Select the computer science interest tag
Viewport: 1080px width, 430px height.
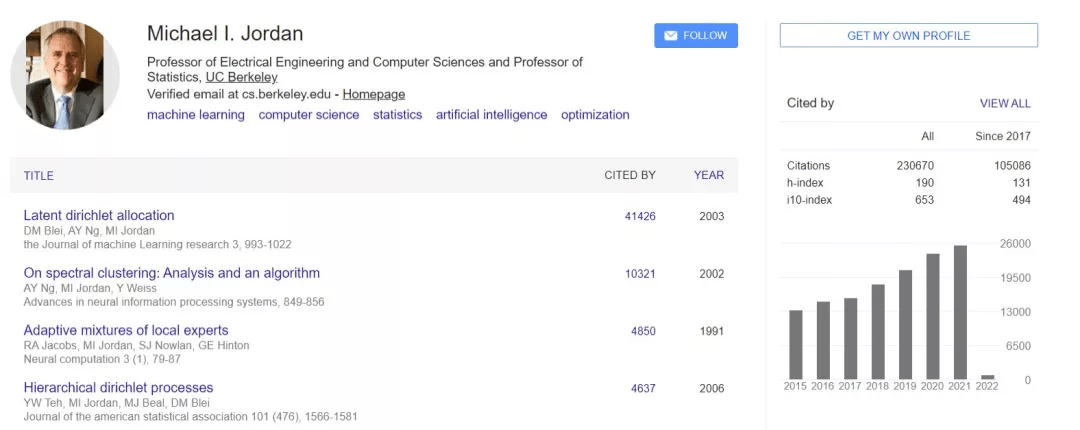(x=309, y=115)
